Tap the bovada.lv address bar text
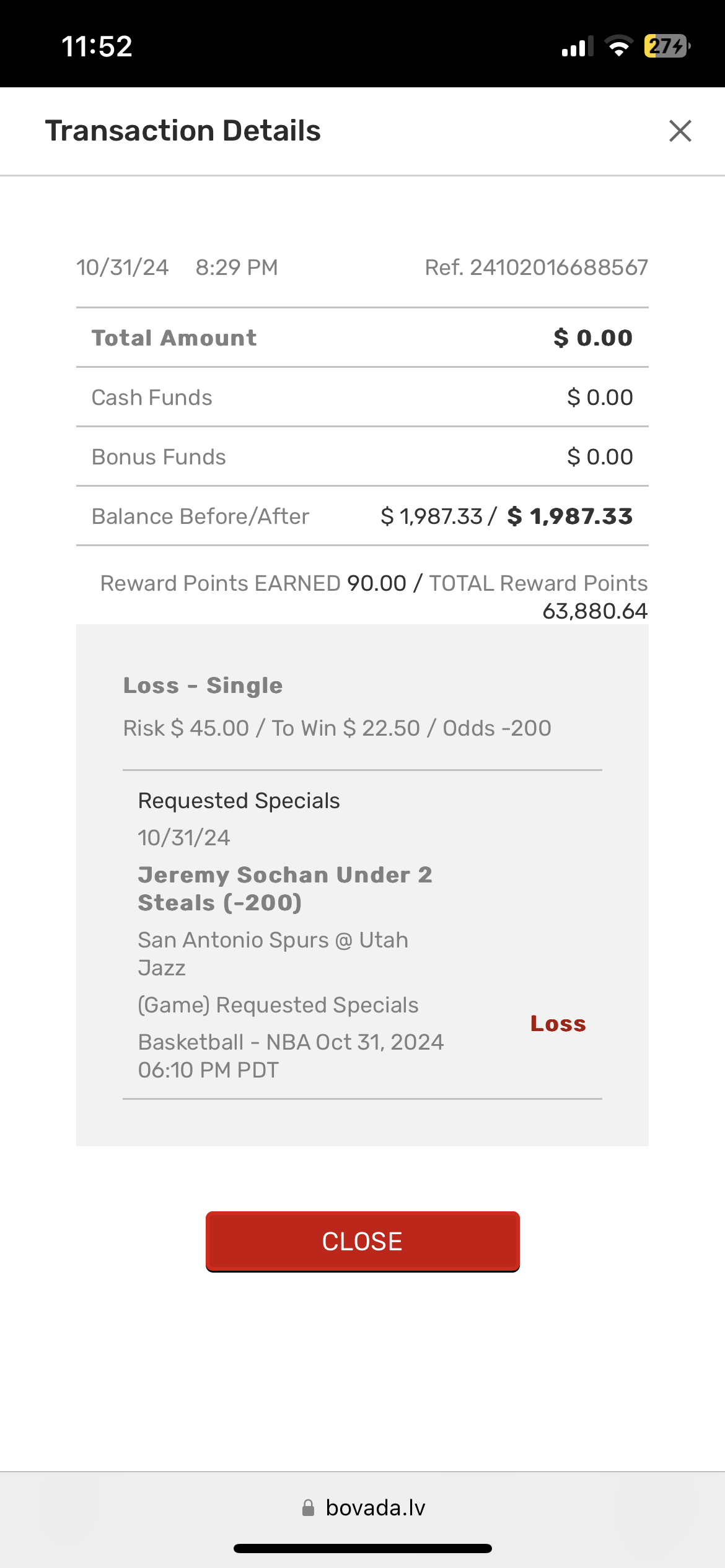This screenshot has width=725, height=1568. click(376, 1508)
